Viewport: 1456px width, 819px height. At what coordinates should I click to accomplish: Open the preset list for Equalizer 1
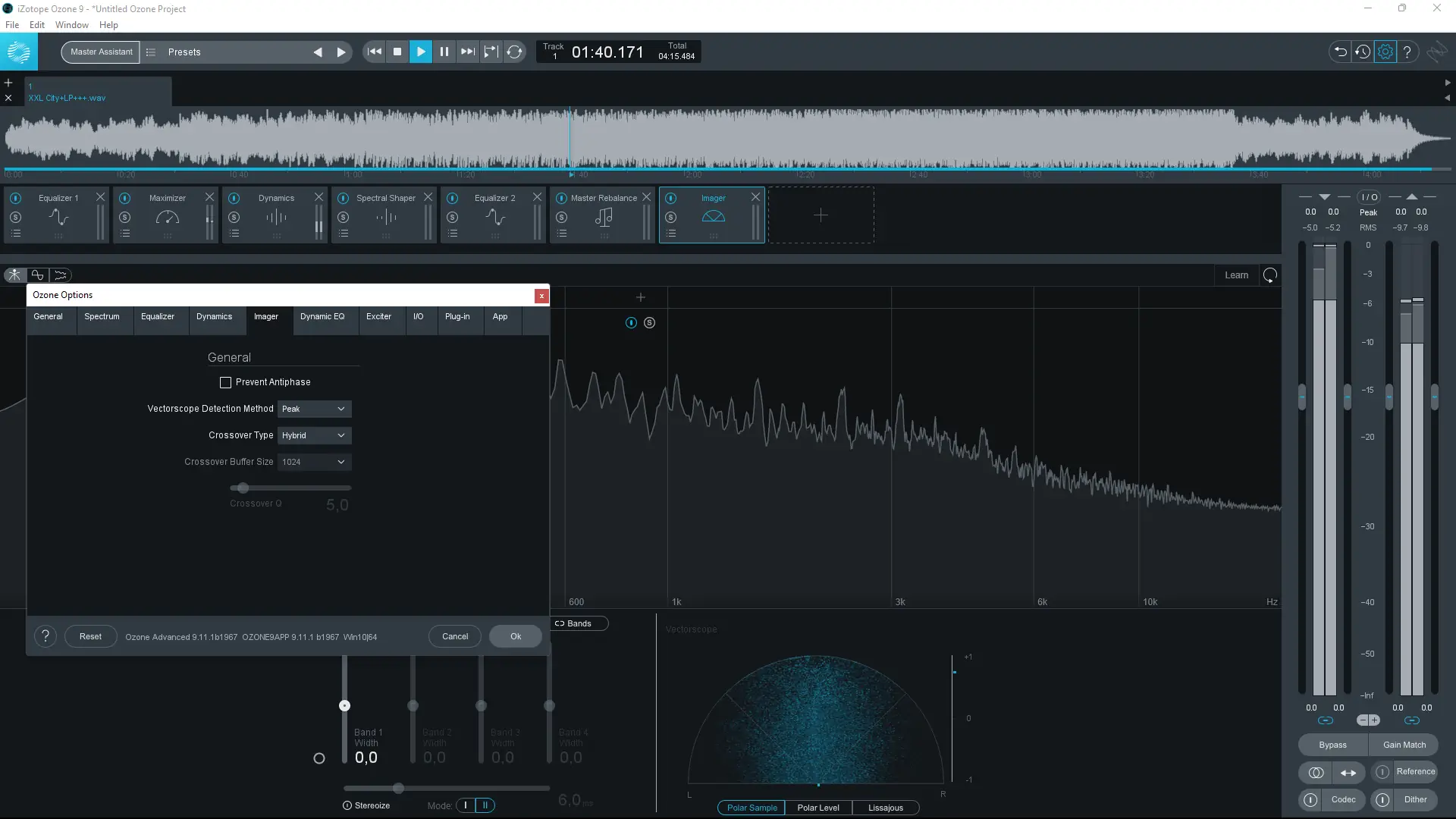point(16,234)
